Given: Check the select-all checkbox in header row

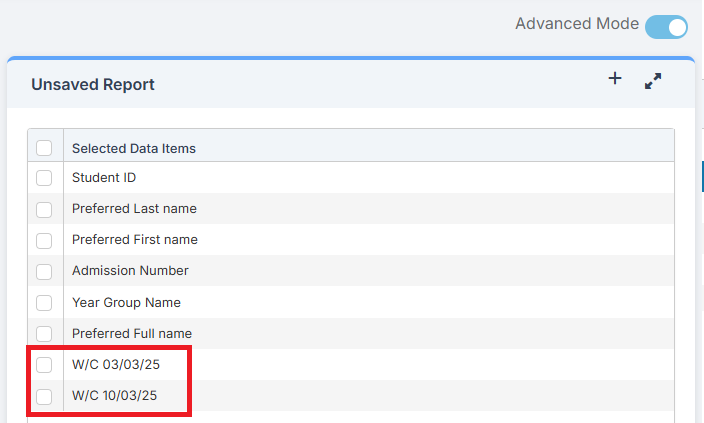Looking at the screenshot, I should tap(44, 148).
